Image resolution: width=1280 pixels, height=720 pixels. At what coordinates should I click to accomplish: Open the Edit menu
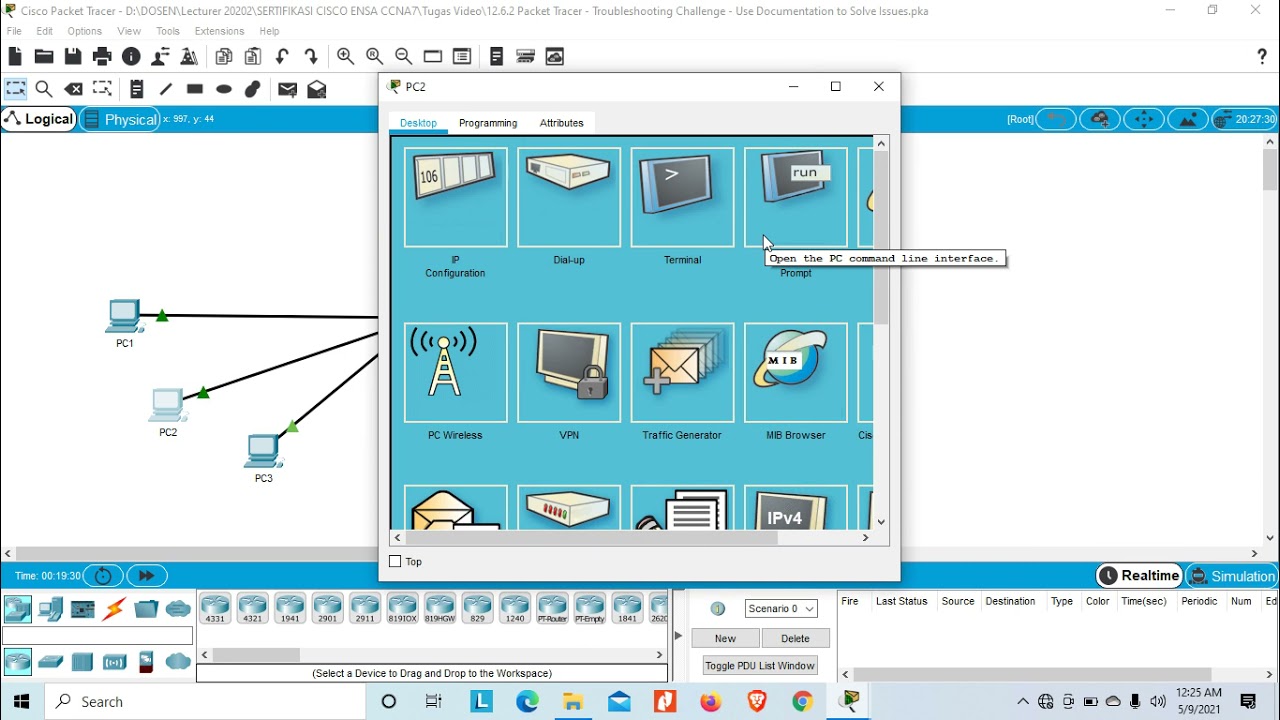point(45,31)
